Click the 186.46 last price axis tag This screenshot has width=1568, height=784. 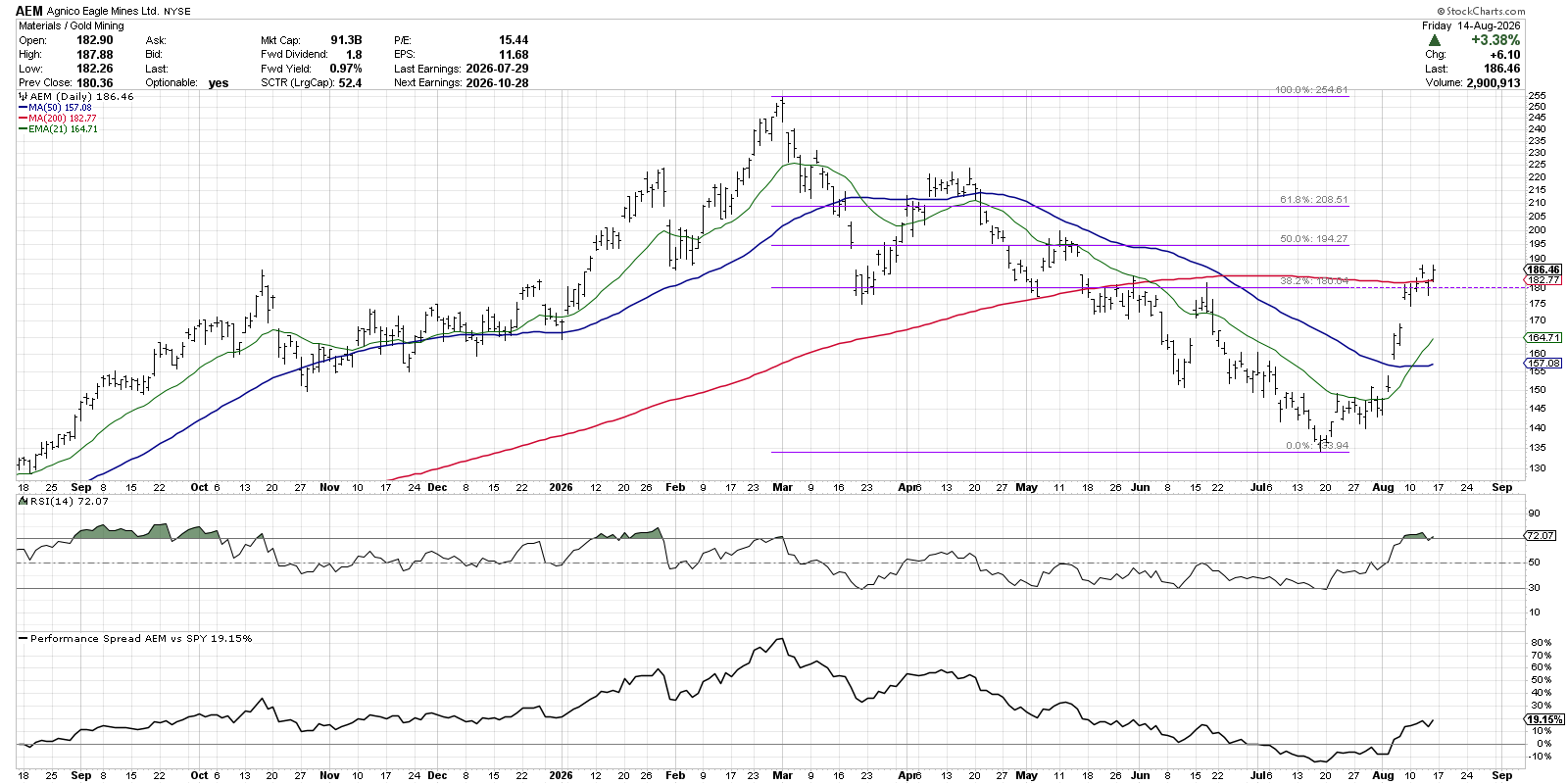1543,269
